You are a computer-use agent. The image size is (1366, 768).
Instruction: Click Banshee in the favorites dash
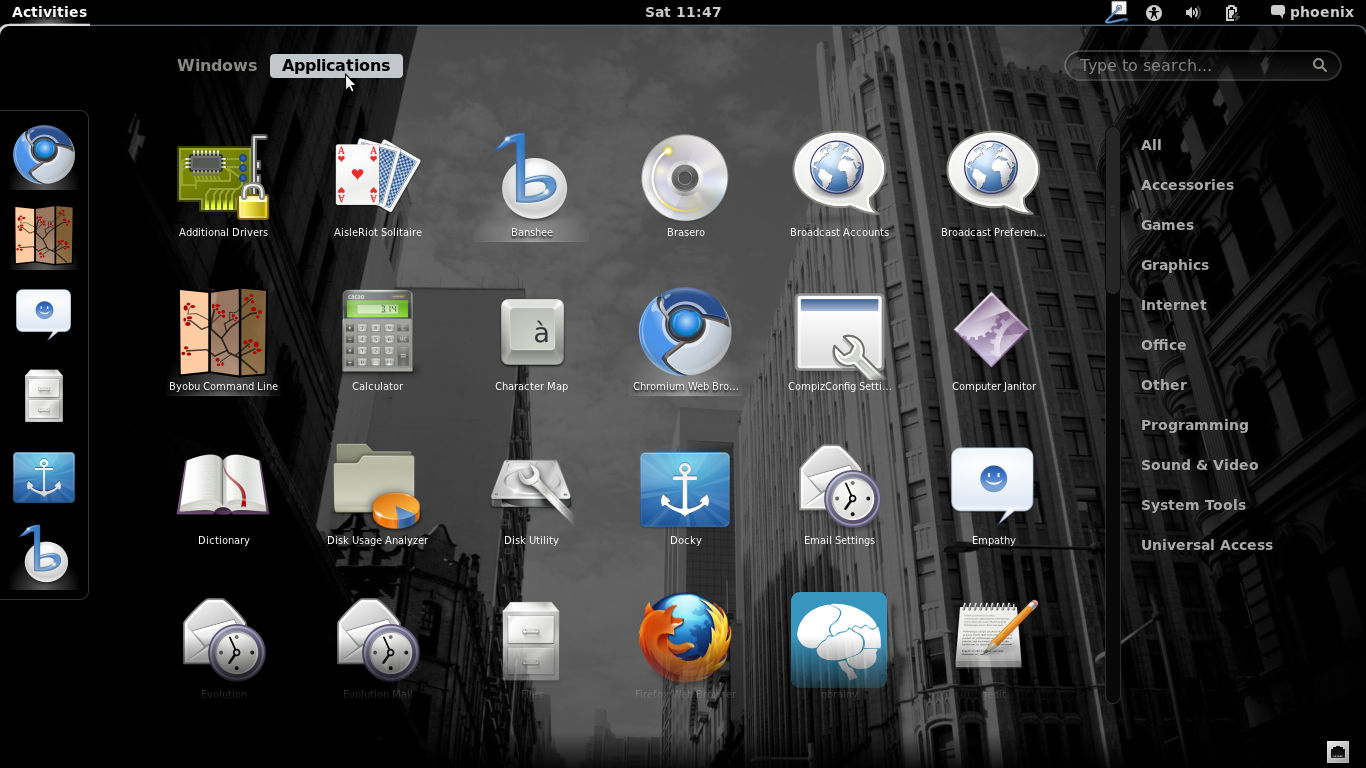(x=44, y=554)
